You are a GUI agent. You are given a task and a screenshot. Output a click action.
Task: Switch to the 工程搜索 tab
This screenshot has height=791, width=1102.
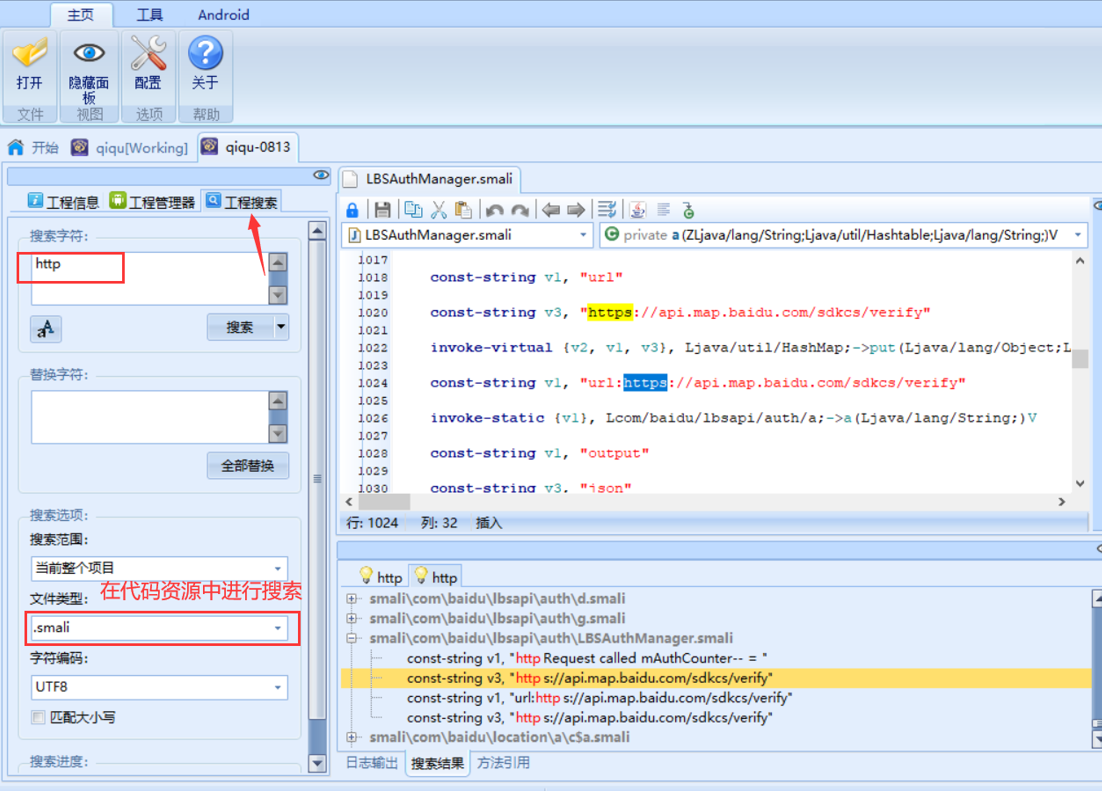(x=242, y=202)
